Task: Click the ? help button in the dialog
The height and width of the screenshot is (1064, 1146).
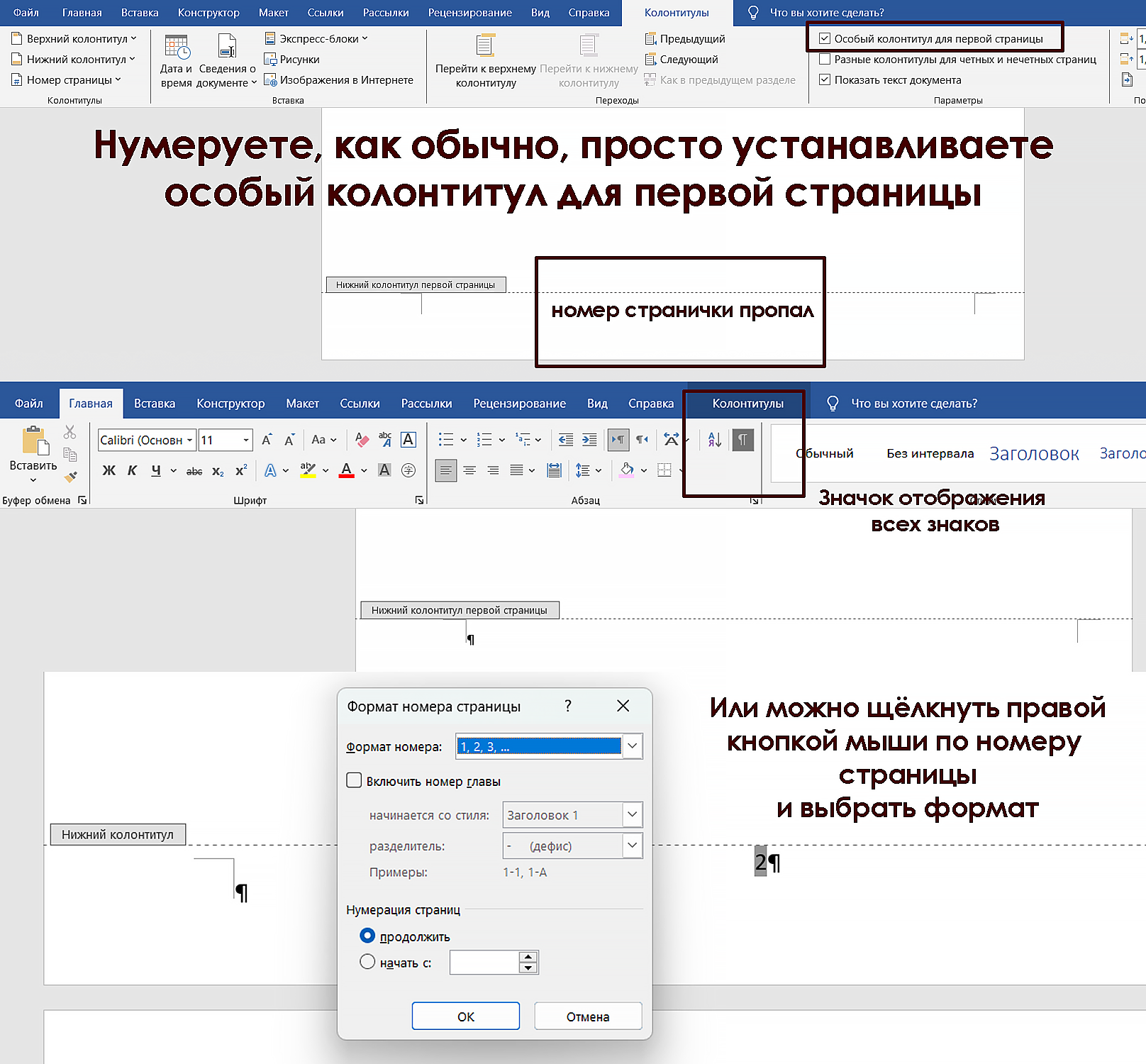Action: [568, 706]
